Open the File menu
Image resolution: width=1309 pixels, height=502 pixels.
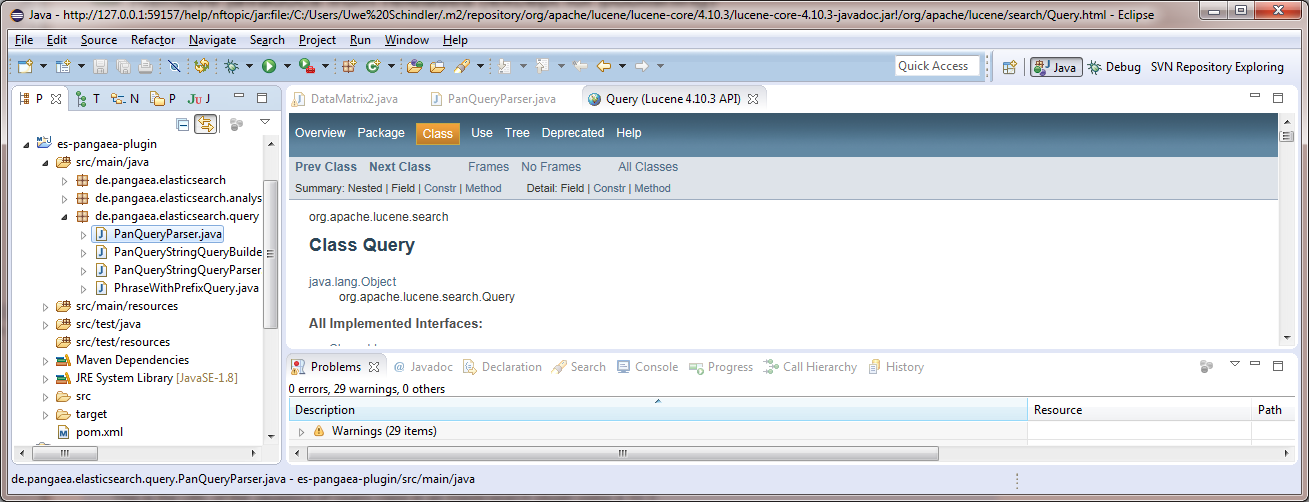[x=24, y=40]
